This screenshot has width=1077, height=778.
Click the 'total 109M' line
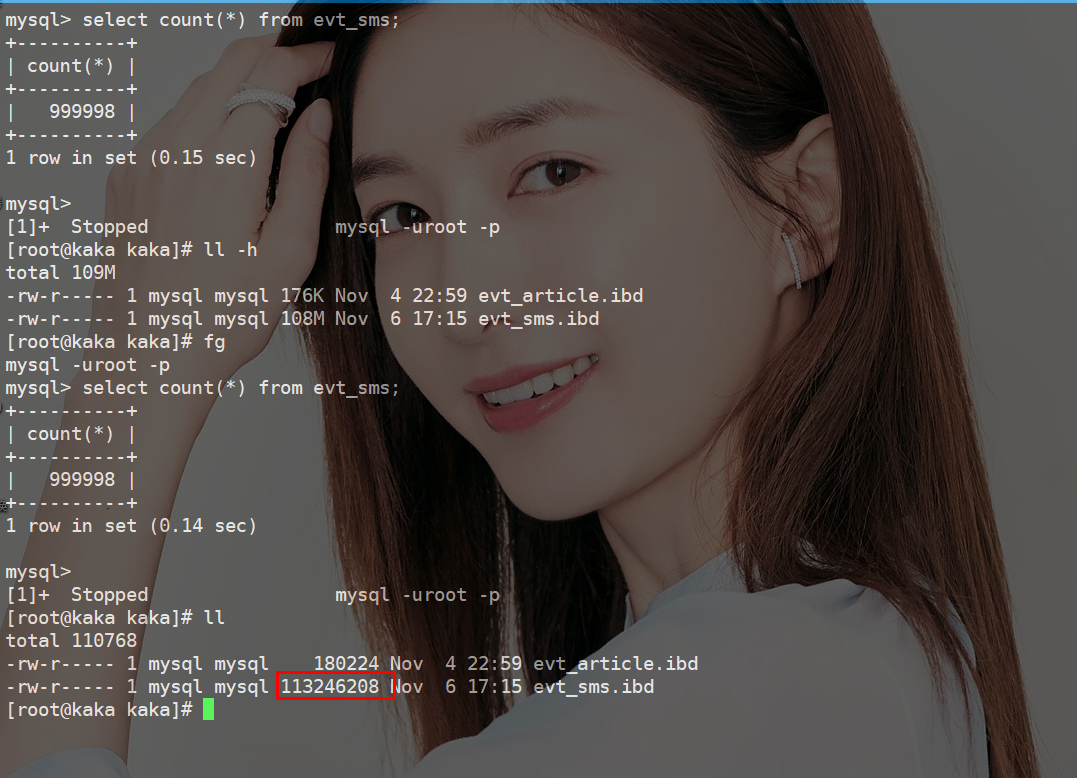pos(60,273)
